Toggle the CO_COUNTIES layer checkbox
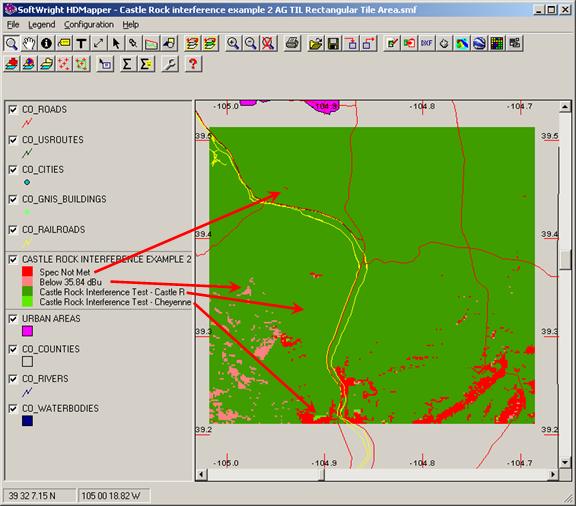Screen dimensions: 576x506 pyautogui.click(x=13, y=349)
